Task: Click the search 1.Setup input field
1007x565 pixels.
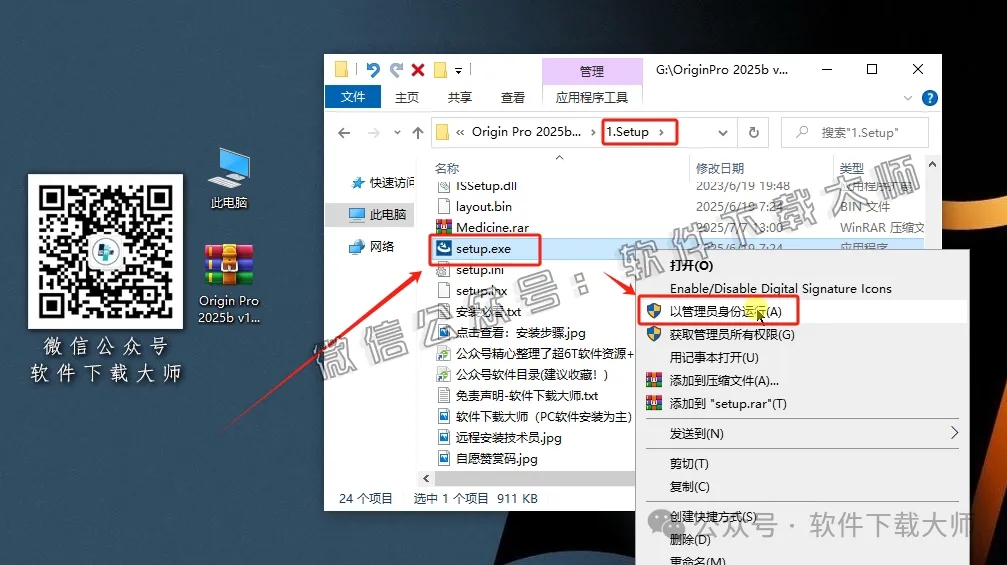Action: (x=855, y=132)
